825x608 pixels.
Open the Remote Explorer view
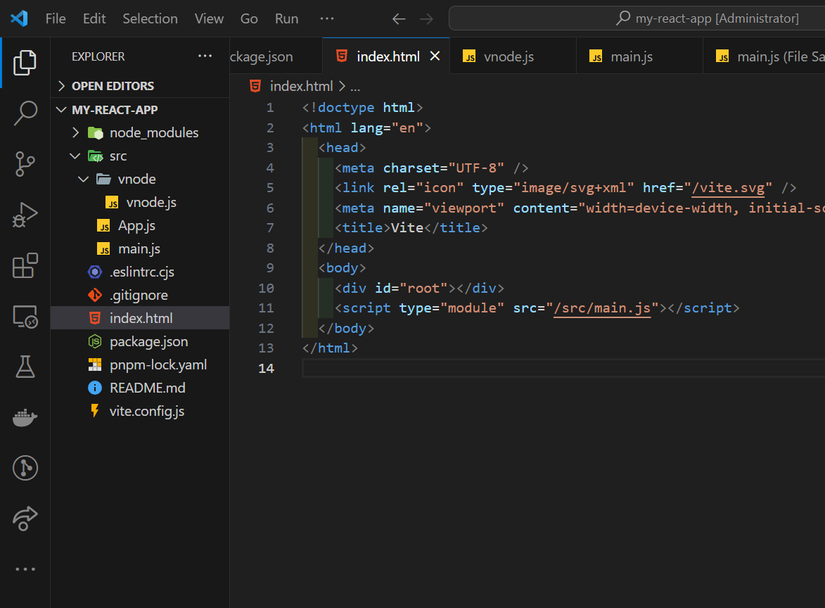[25, 317]
